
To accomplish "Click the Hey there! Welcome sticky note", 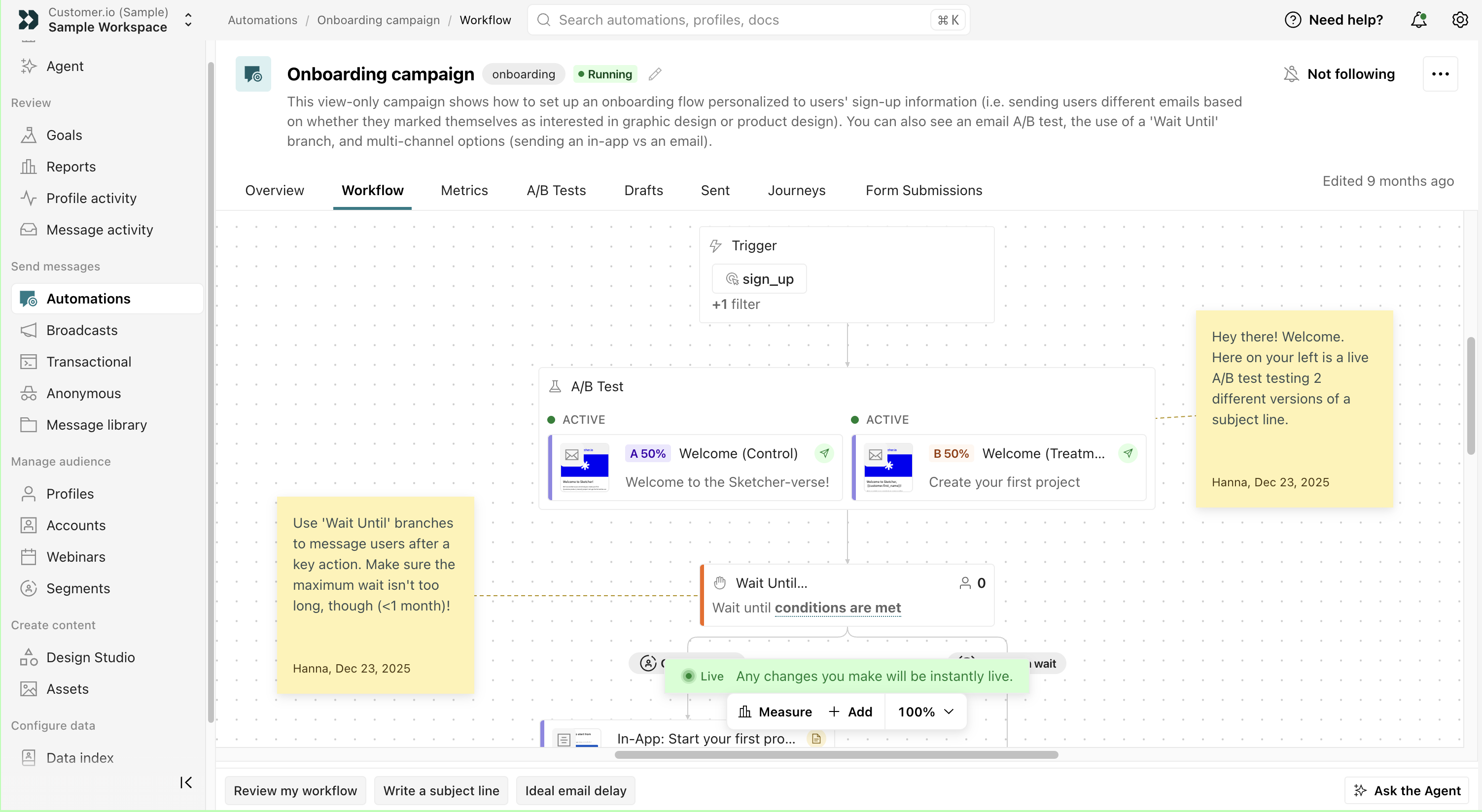I will [x=1295, y=409].
